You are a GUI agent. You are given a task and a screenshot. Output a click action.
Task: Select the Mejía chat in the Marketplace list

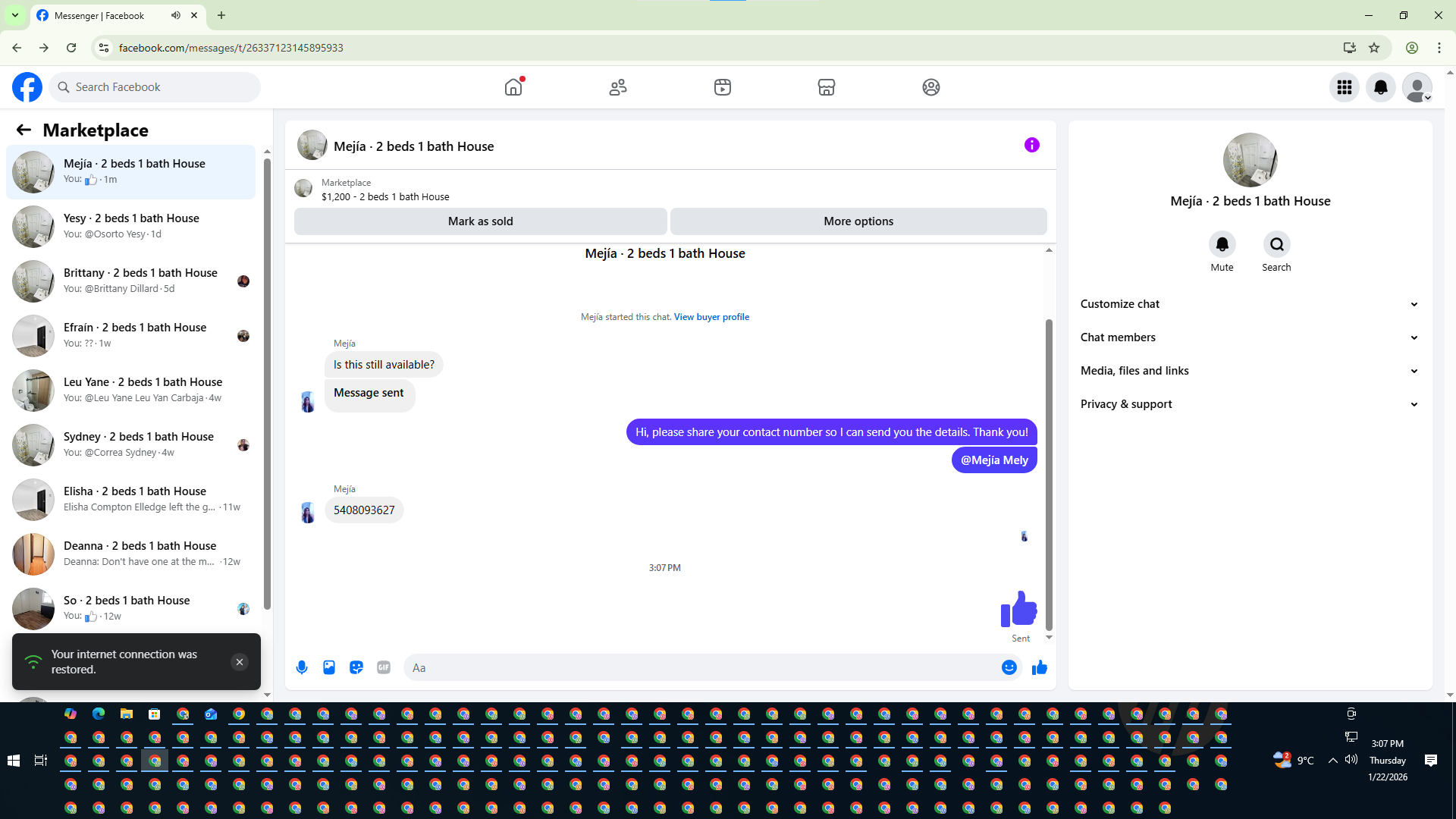pos(130,172)
